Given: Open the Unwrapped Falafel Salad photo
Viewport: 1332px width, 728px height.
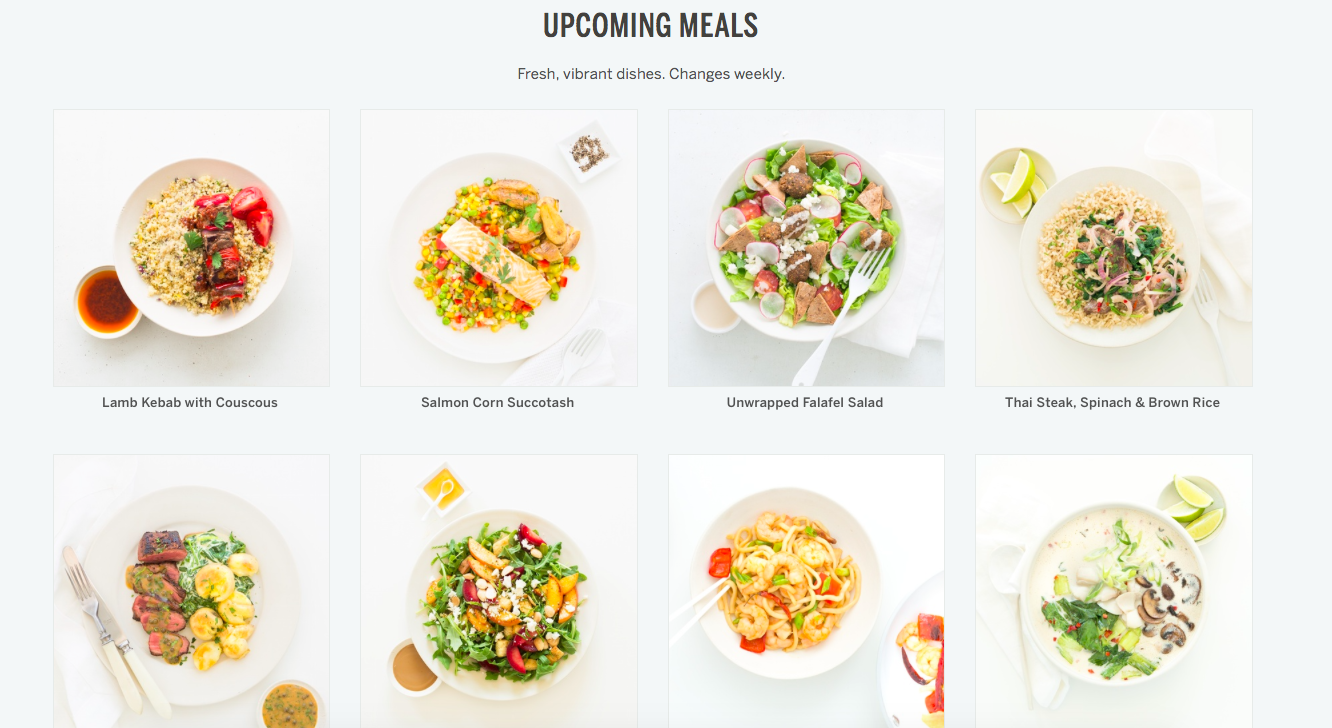Looking at the screenshot, I should coord(806,248).
